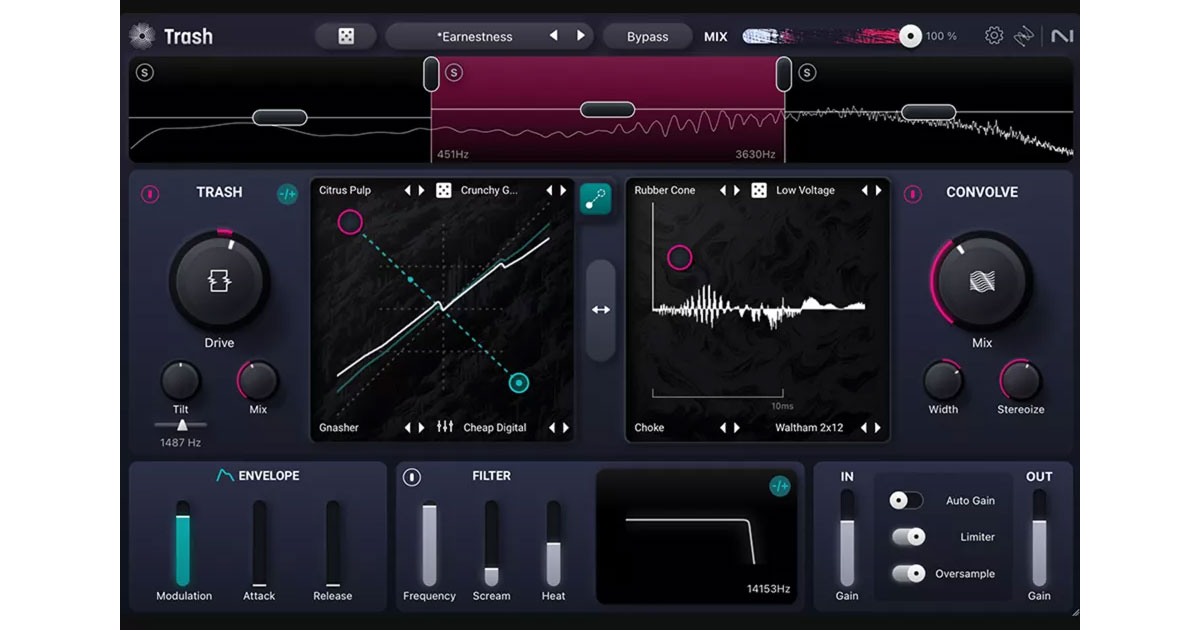The image size is (1200, 630).
Task: Click the swap arrows between Trash and Convolve
Action: coord(601,310)
